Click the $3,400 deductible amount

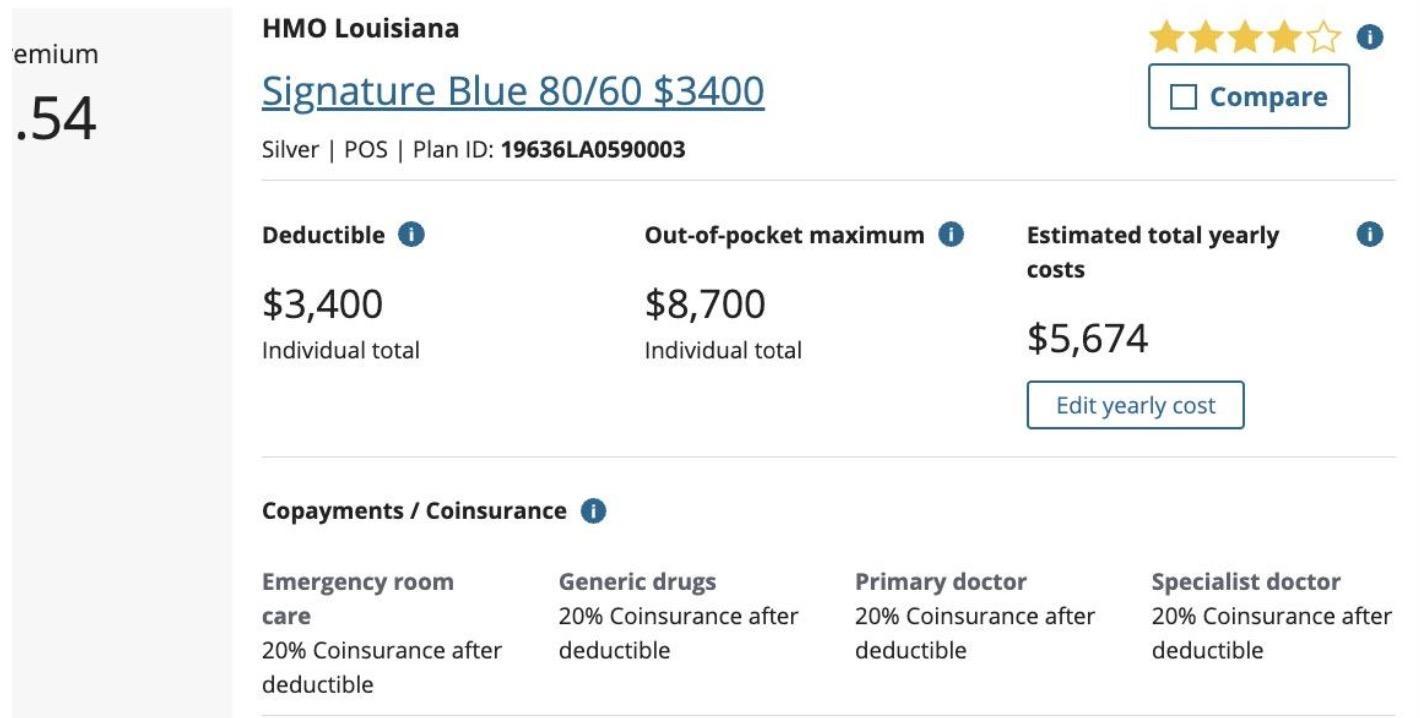tap(322, 305)
